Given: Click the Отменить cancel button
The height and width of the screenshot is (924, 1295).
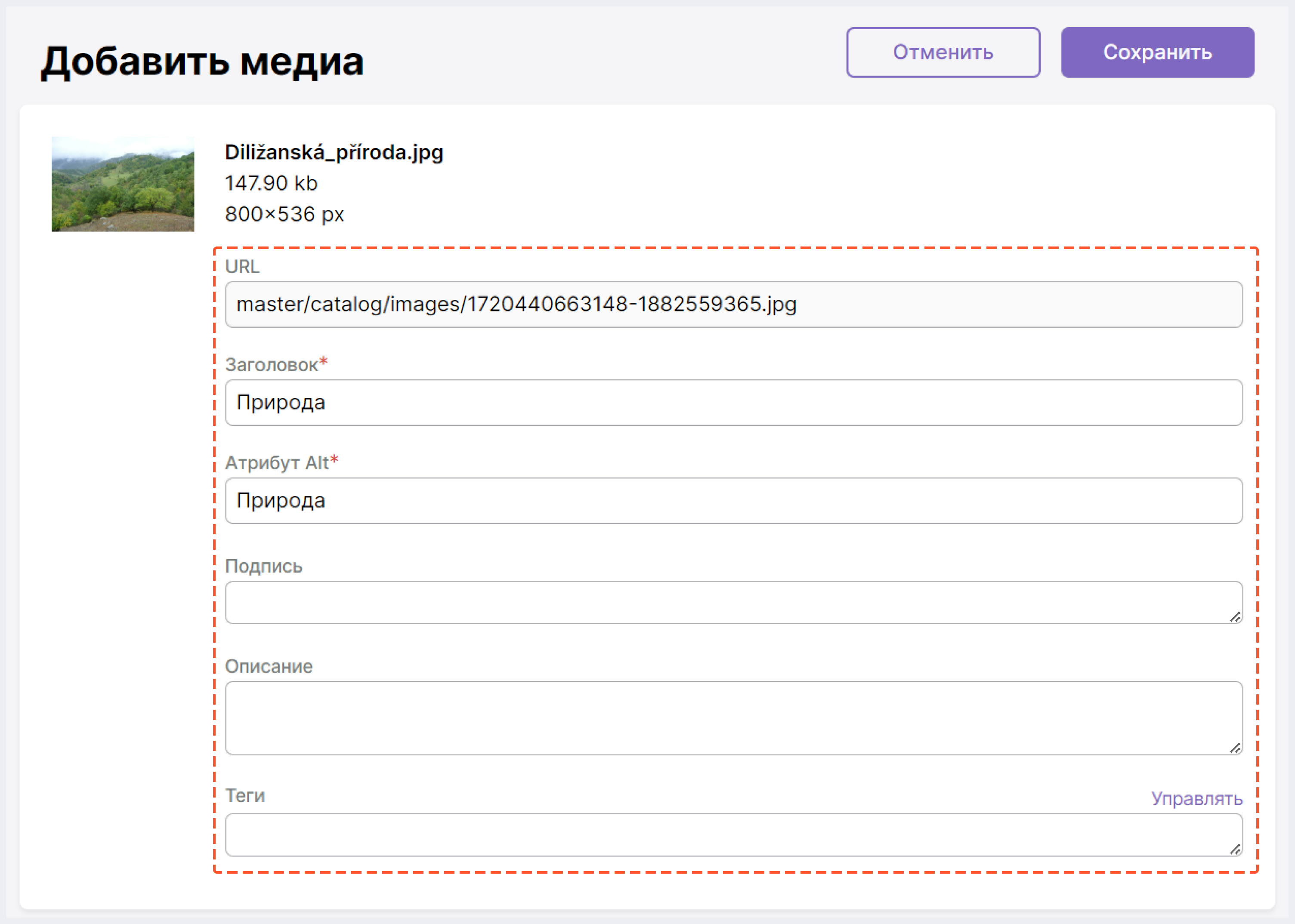Looking at the screenshot, I should (941, 52).
